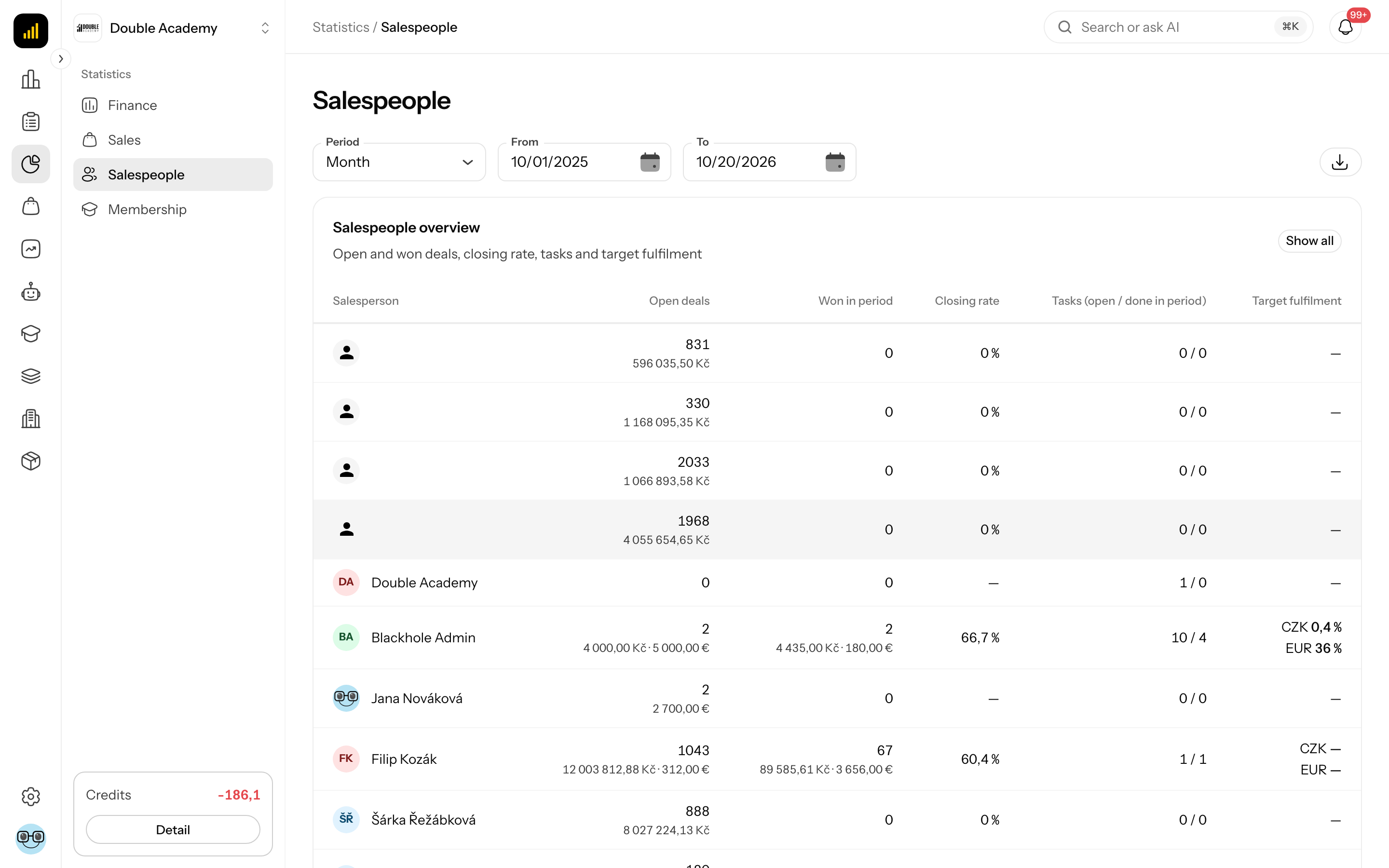Open the Credits Detail button

173,829
